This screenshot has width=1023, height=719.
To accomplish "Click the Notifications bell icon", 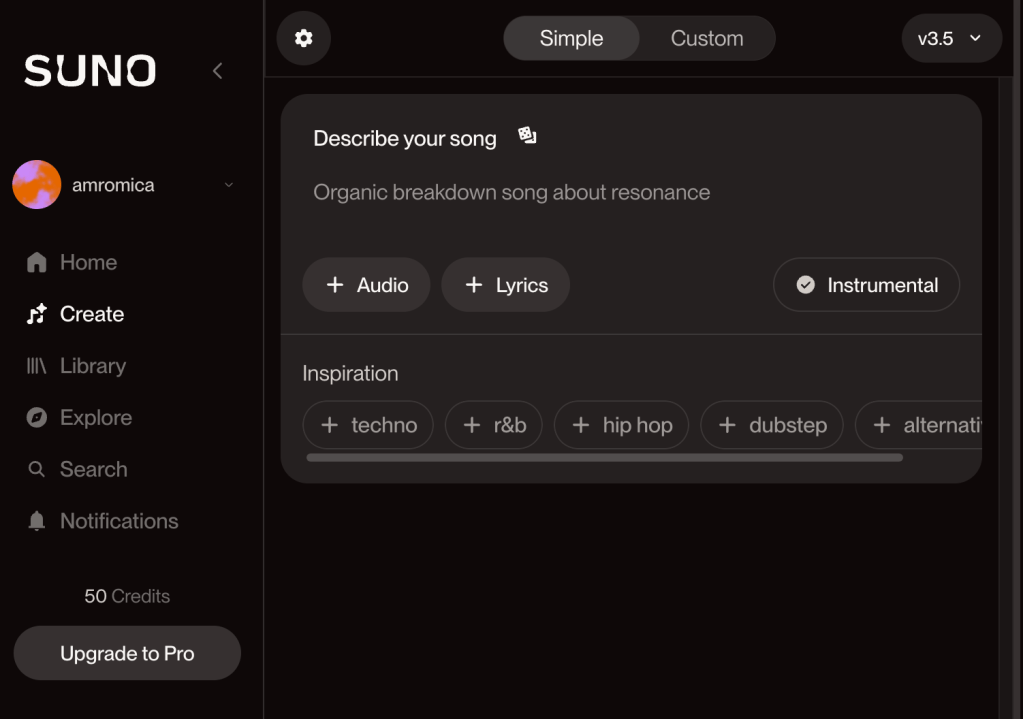I will (x=37, y=521).
